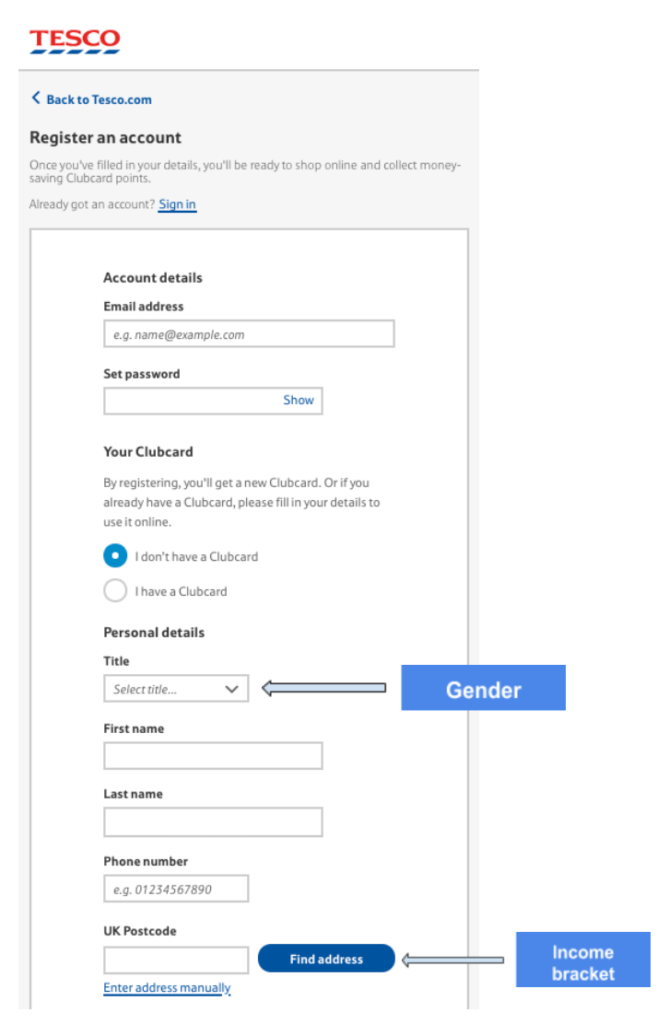Click the 'Your Clubcard' section heading

[x=148, y=452]
